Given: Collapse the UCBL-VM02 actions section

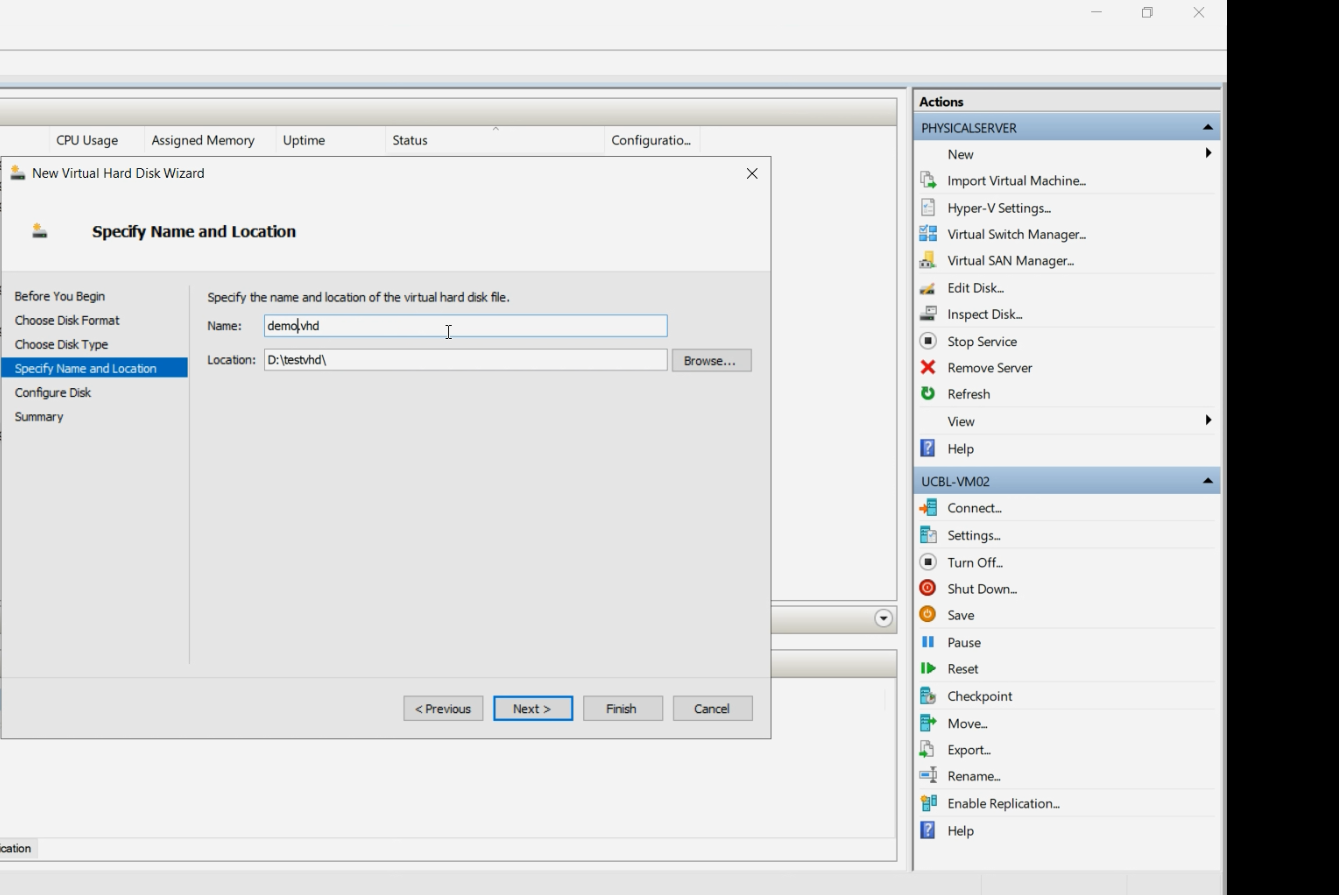Looking at the screenshot, I should [x=1207, y=481].
